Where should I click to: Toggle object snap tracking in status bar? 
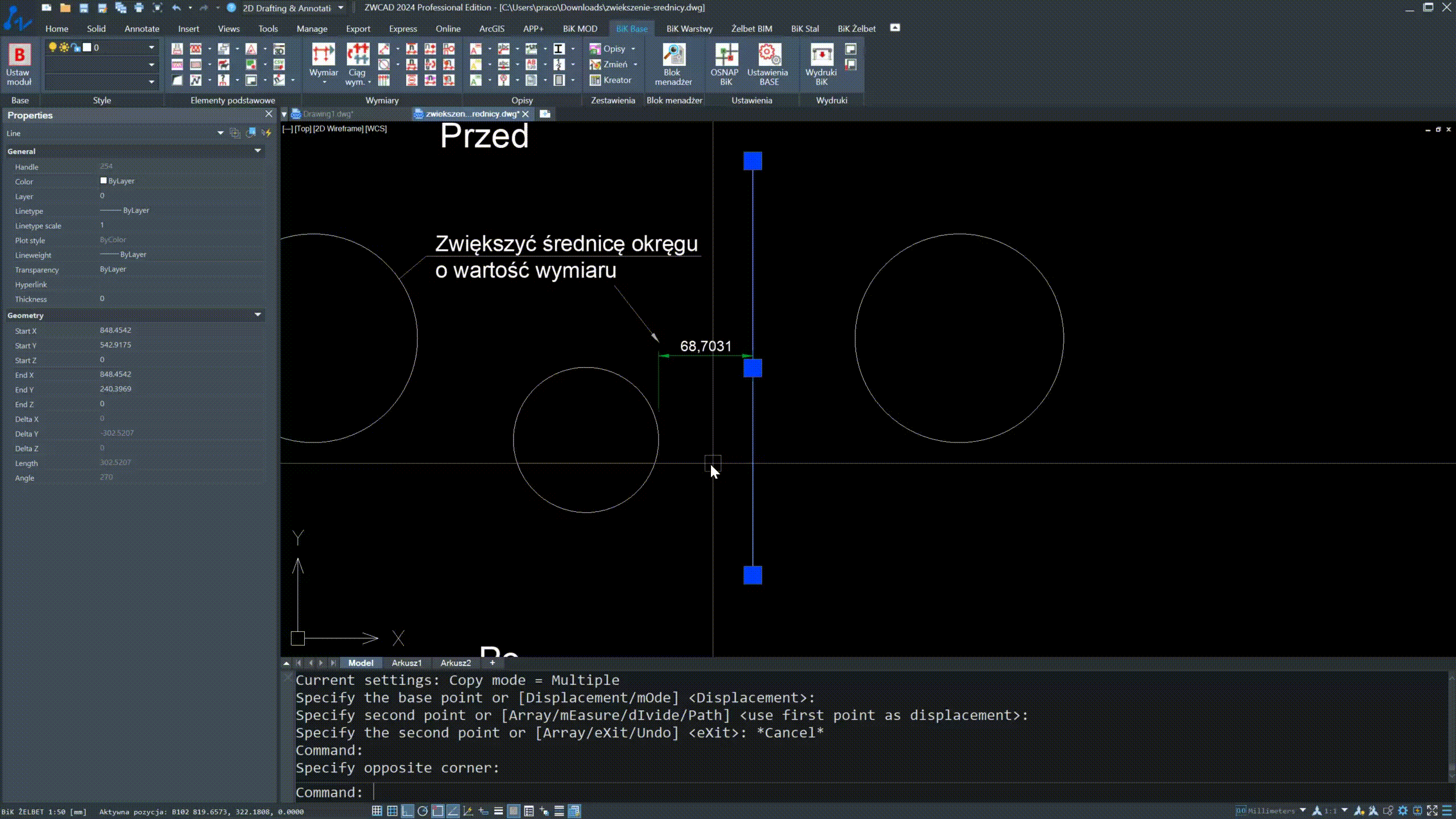tap(453, 811)
